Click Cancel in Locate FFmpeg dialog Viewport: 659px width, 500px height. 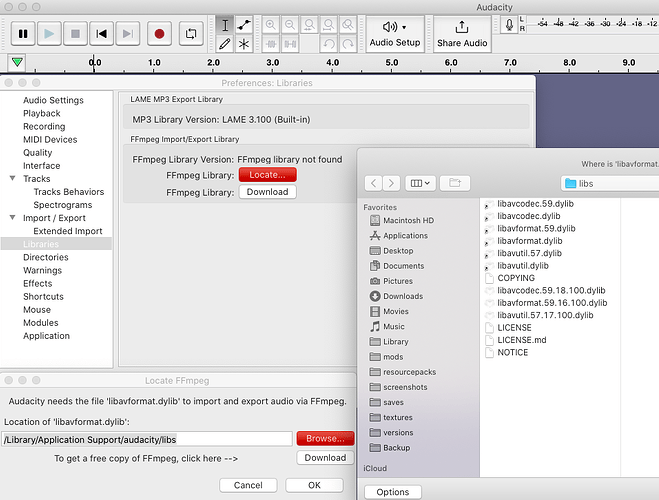248,485
